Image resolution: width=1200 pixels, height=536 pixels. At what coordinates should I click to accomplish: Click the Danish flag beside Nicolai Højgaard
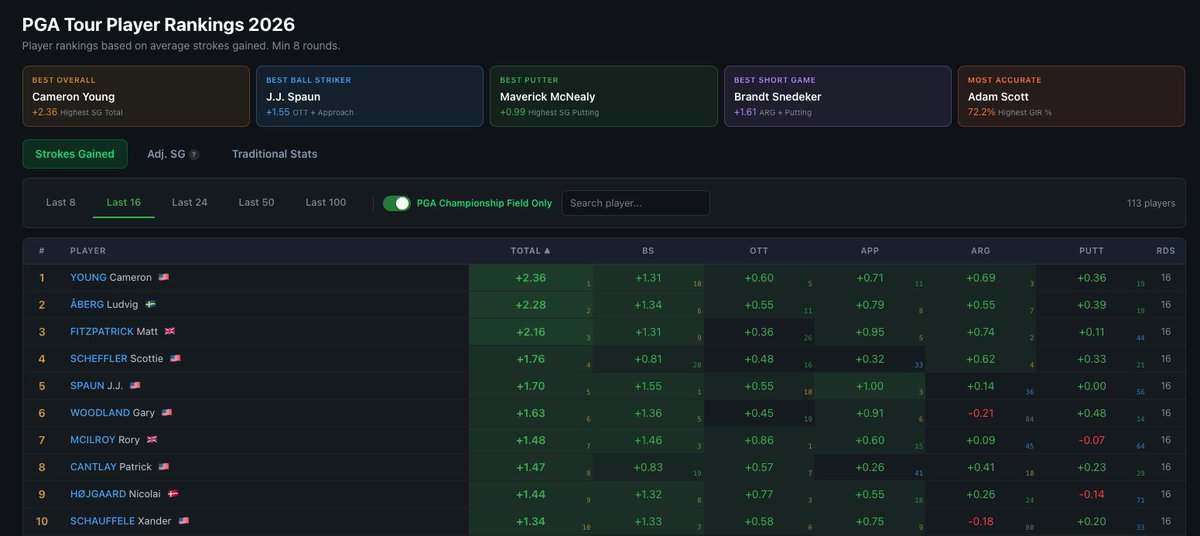click(172, 494)
